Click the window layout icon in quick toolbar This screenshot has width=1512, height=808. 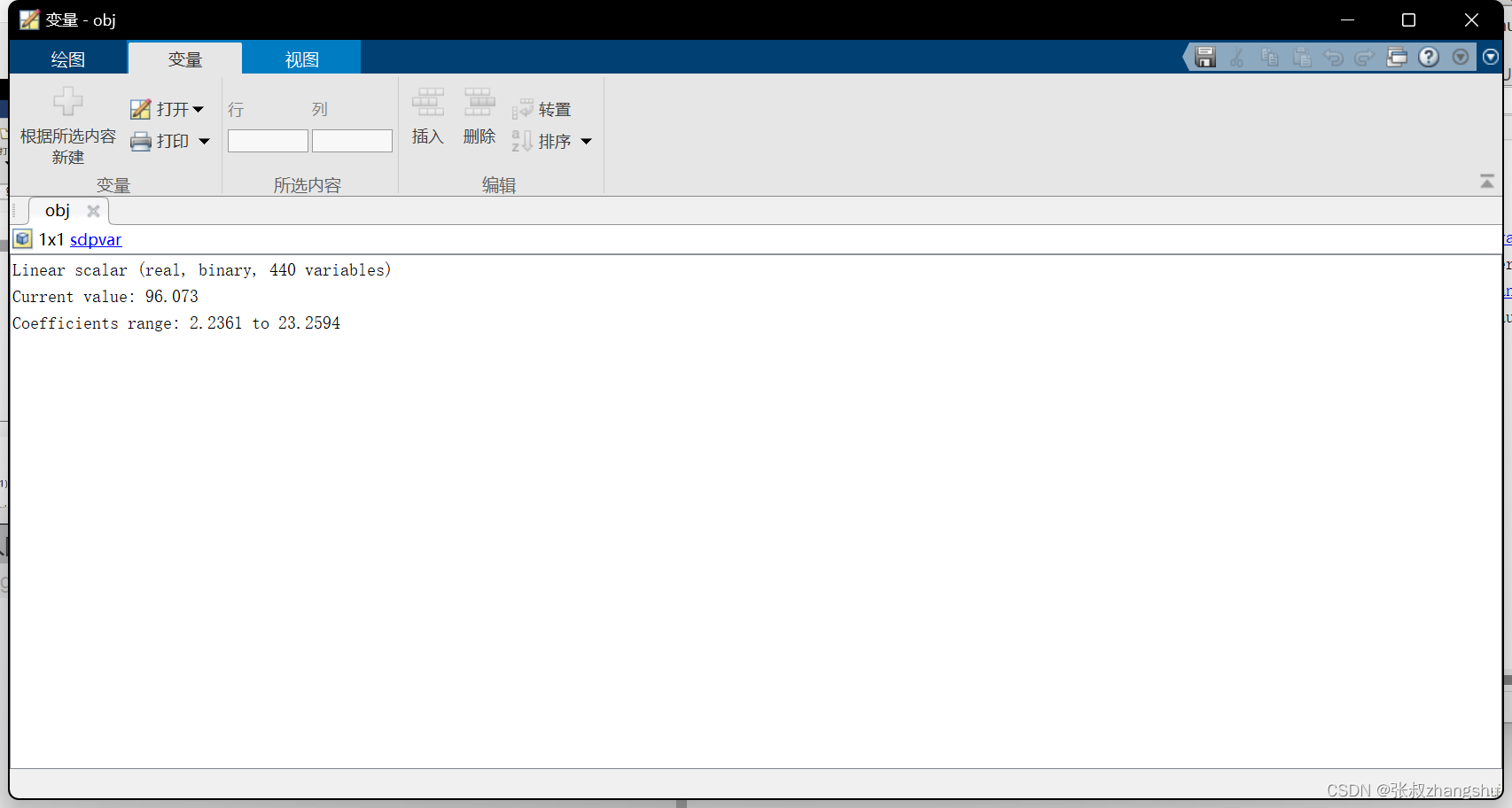1397,57
